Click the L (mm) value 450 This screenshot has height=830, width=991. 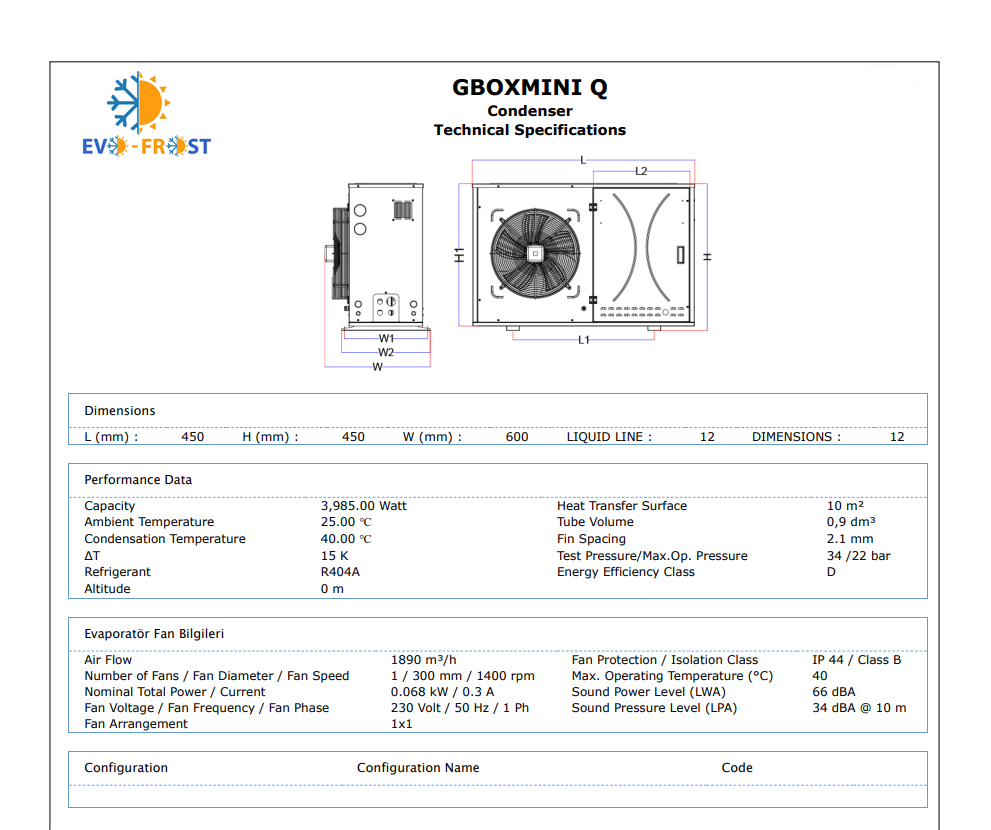pyautogui.click(x=193, y=437)
